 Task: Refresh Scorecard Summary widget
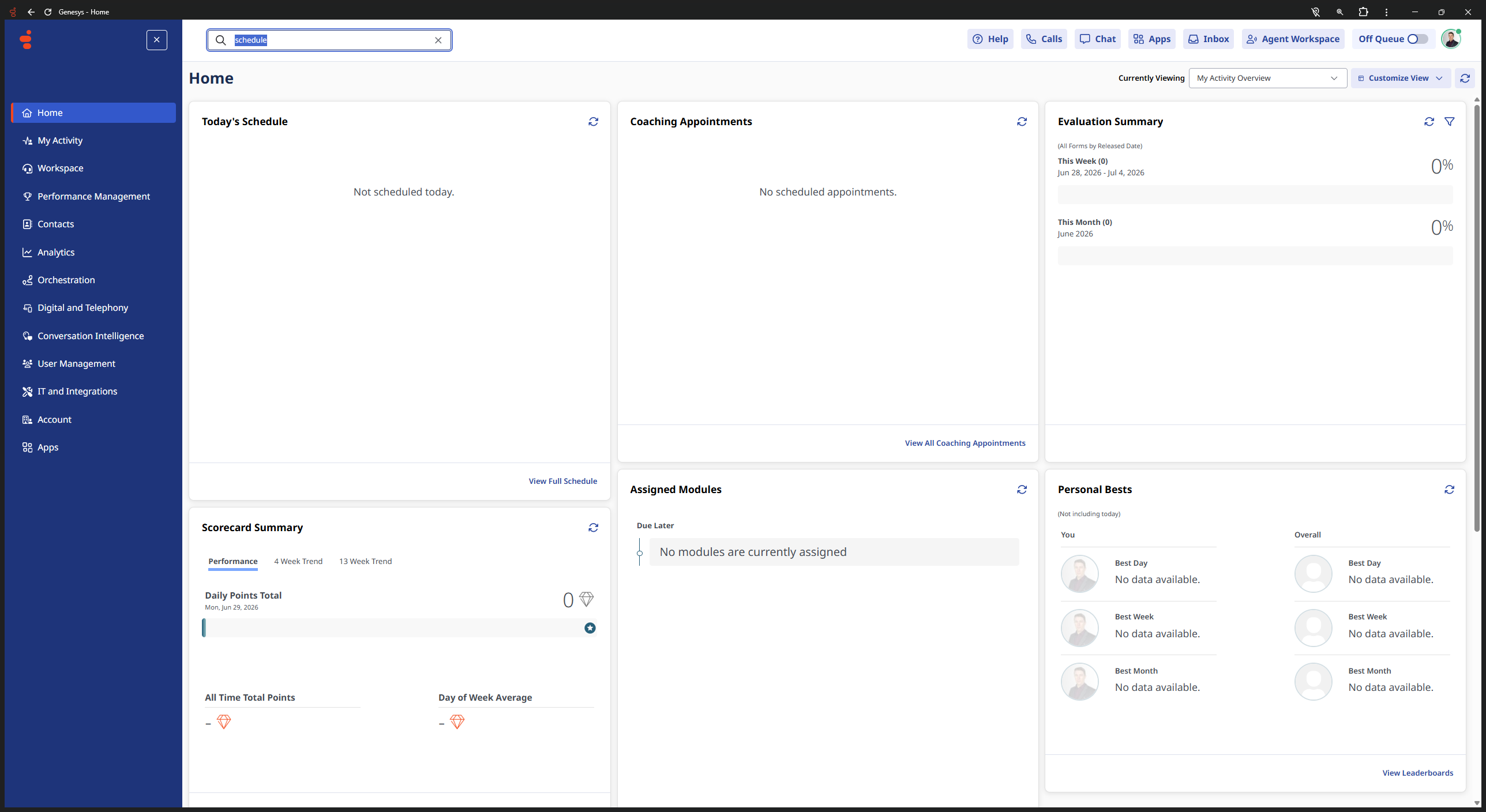(593, 528)
